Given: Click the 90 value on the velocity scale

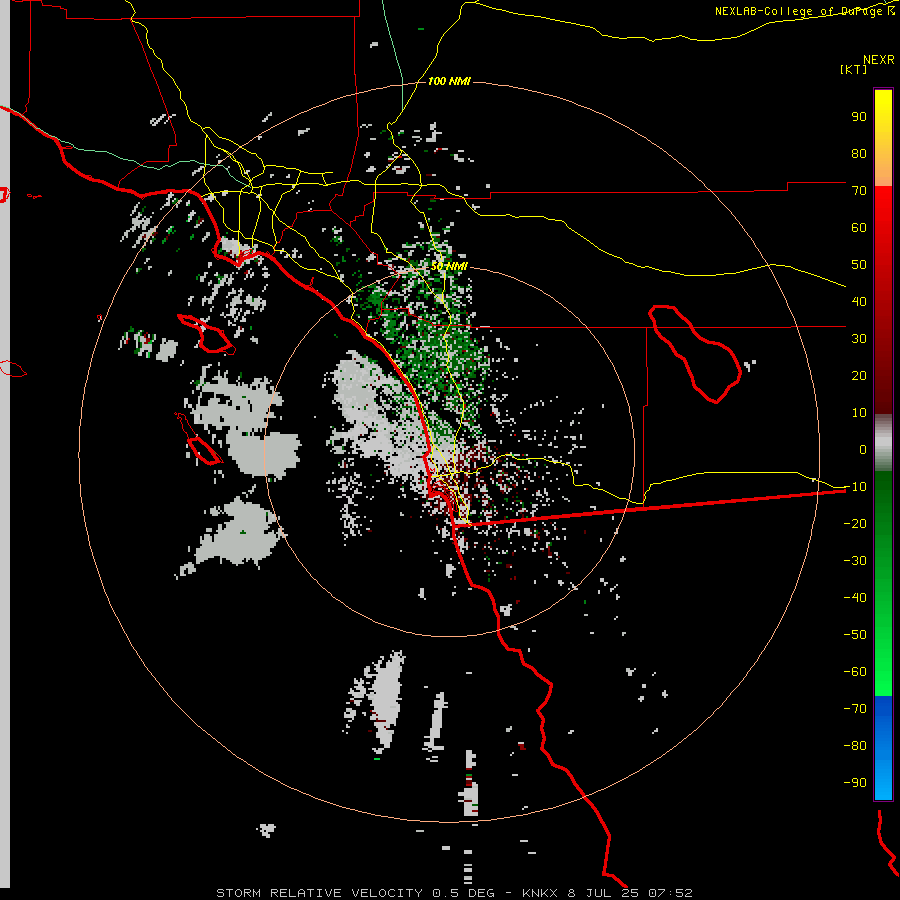Looking at the screenshot, I should tap(859, 117).
